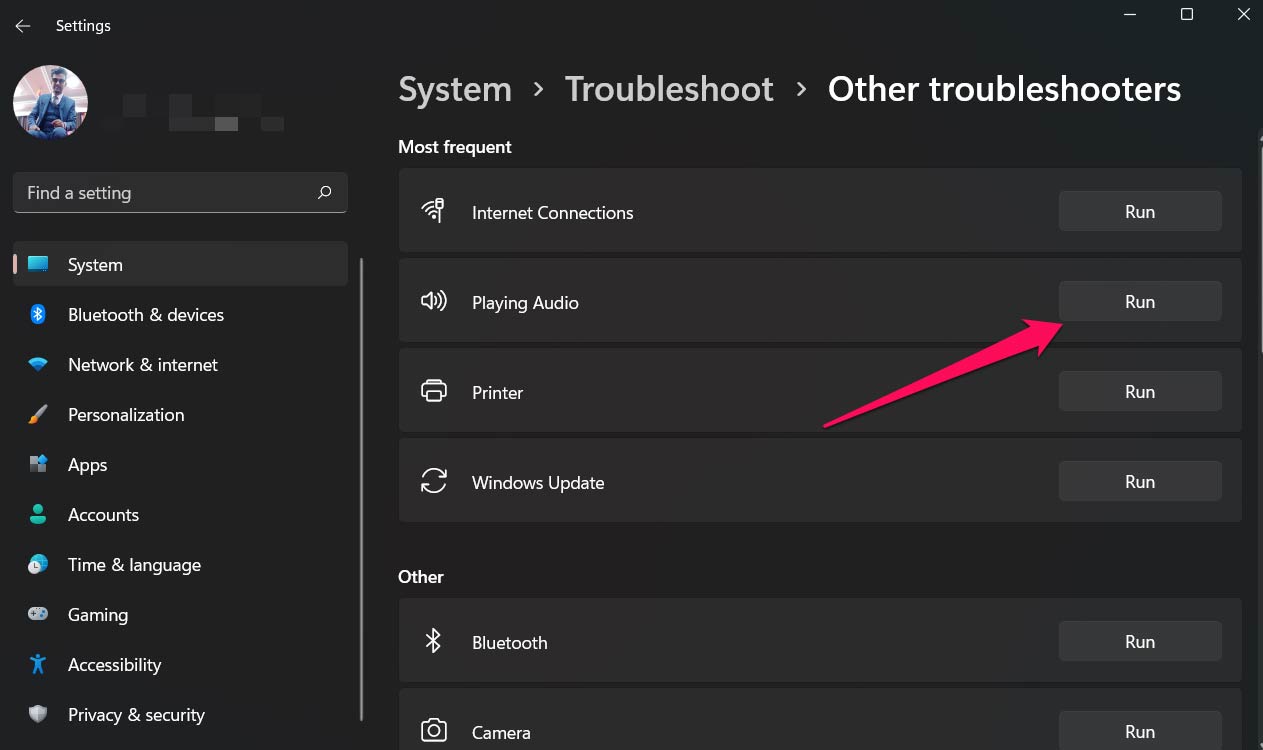Click the Other section heading
Image resolution: width=1263 pixels, height=750 pixels.
click(421, 577)
